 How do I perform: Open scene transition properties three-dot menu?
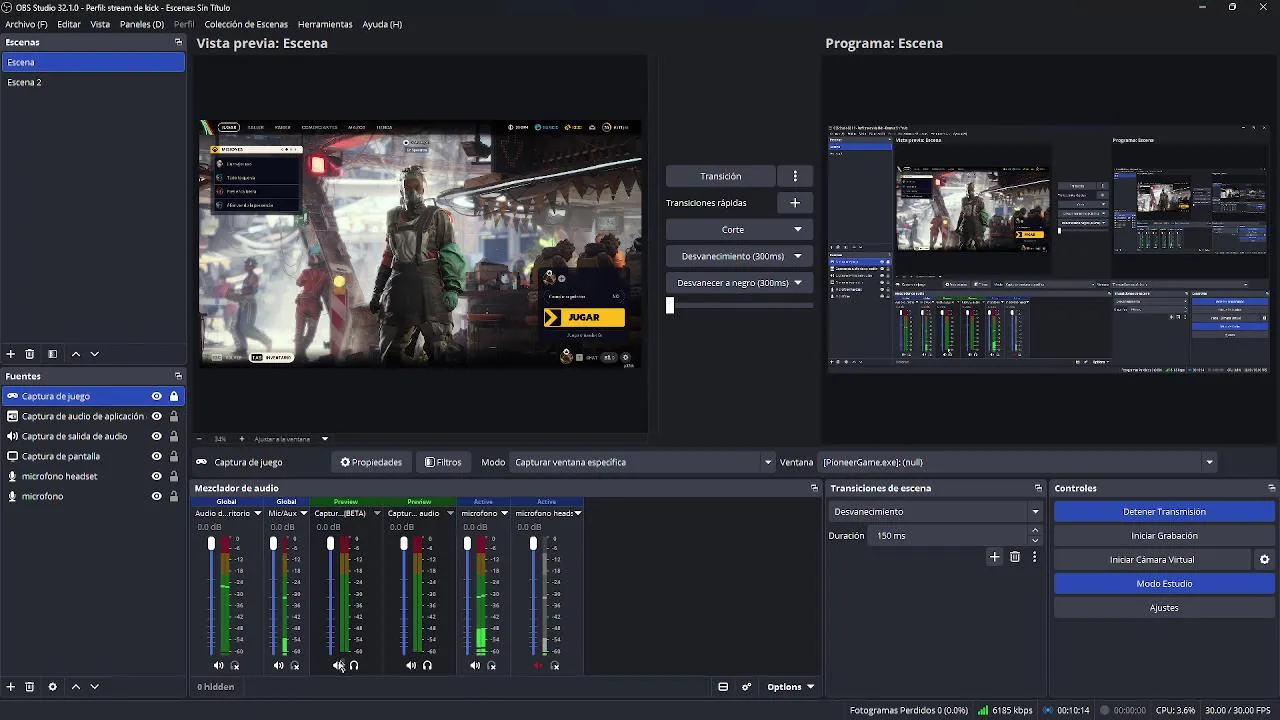pos(1034,557)
